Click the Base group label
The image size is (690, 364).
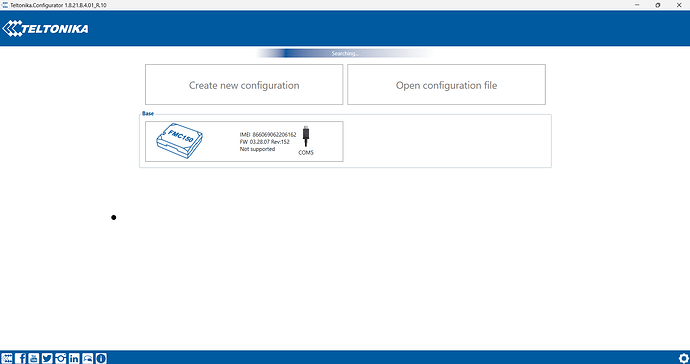click(x=148, y=114)
